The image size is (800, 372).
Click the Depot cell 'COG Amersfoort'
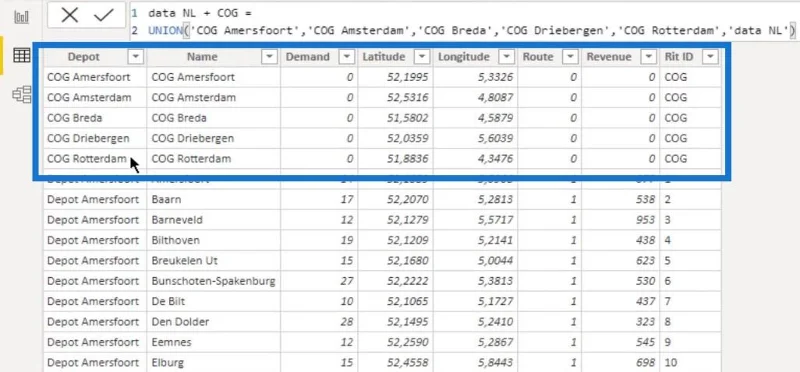pos(95,77)
